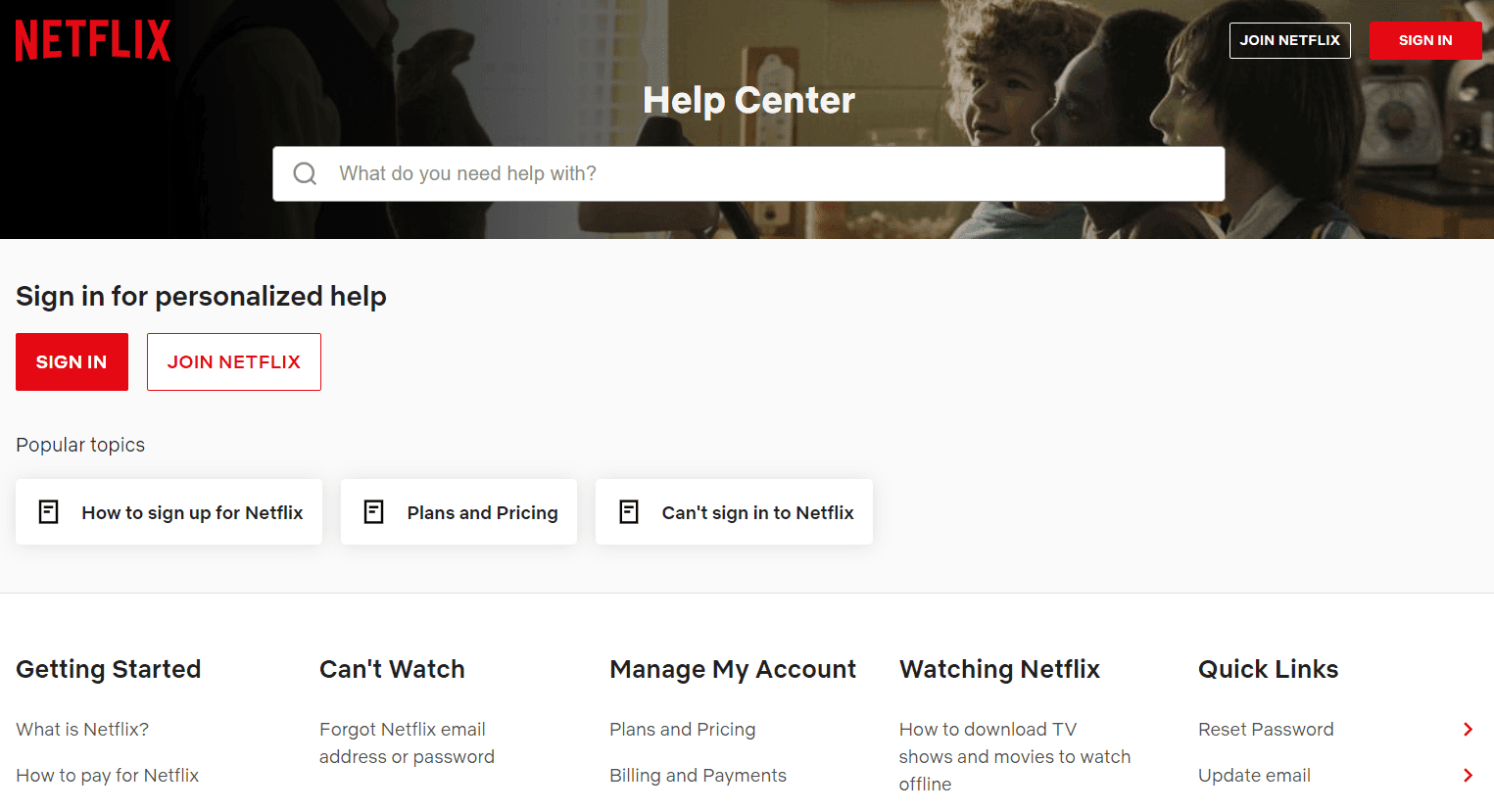Viewport: 1494px width, 812px height.
Task: Open the chevron arrow next to Update email
Action: pyautogui.click(x=1468, y=775)
